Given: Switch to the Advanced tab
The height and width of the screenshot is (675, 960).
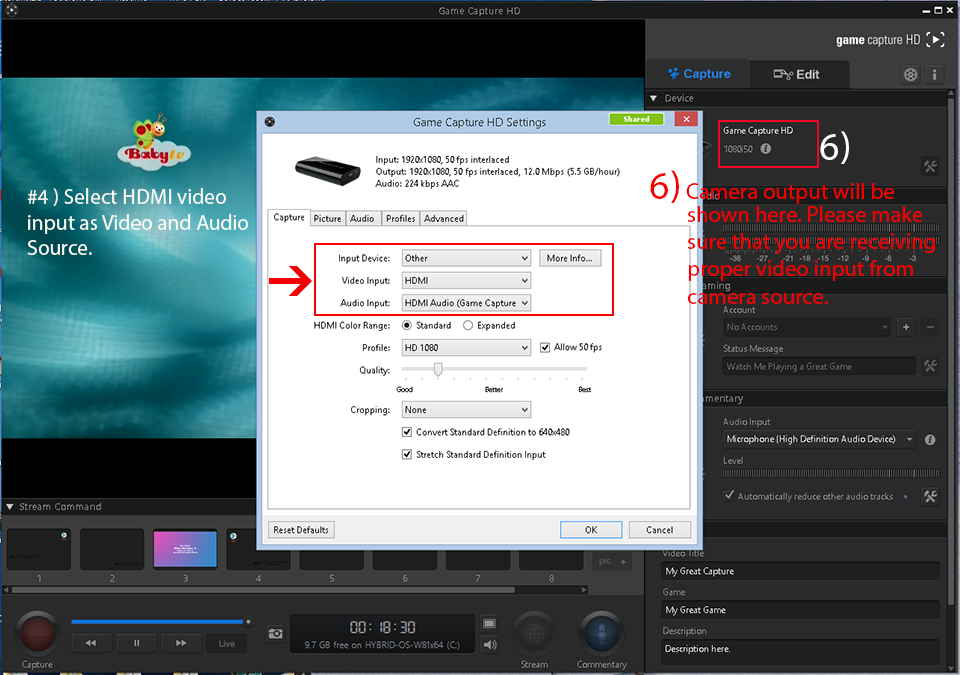Looking at the screenshot, I should [x=444, y=219].
